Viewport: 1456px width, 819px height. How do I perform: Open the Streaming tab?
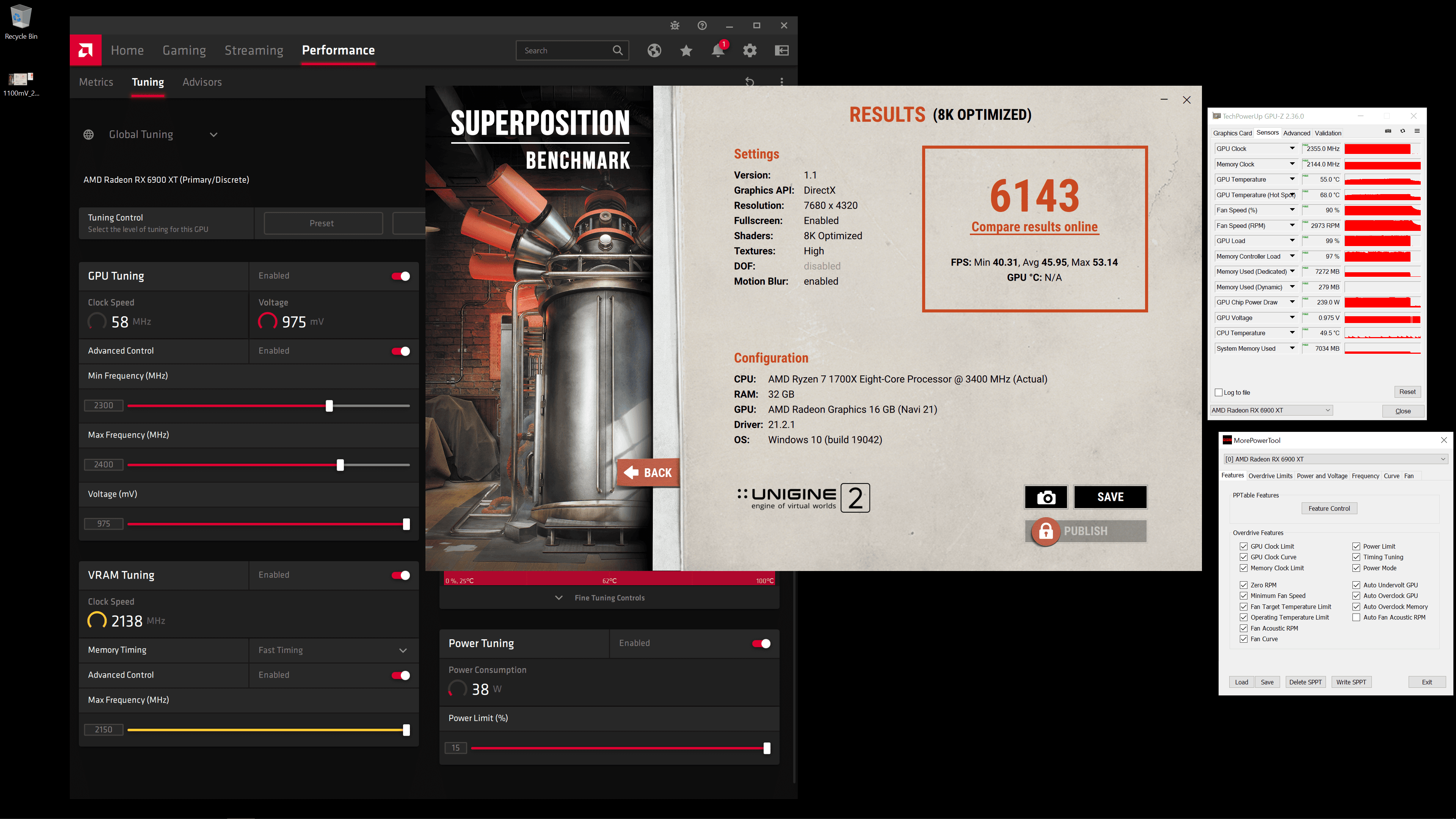pyautogui.click(x=254, y=50)
